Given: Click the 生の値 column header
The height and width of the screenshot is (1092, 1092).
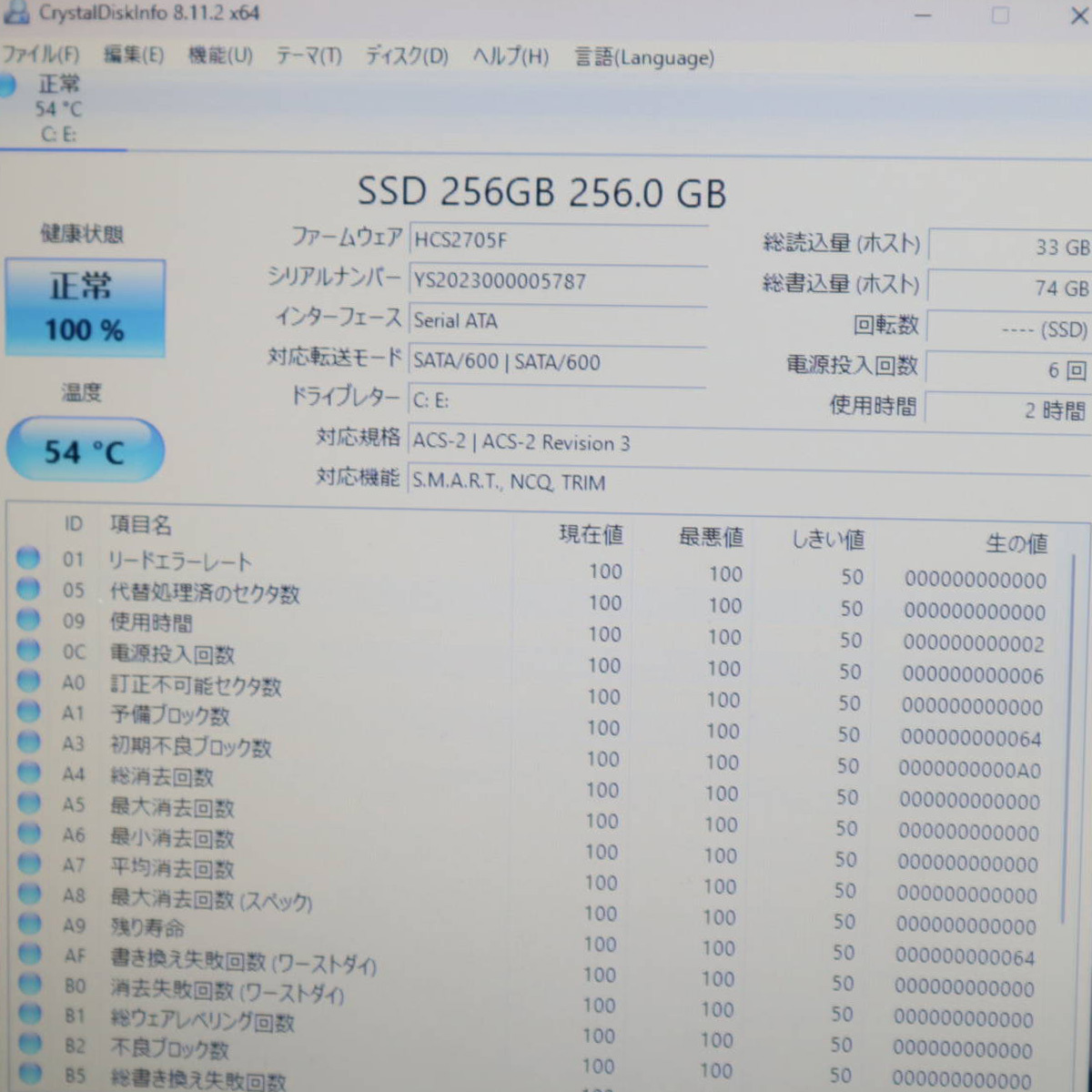Looking at the screenshot, I should 1017,543.
